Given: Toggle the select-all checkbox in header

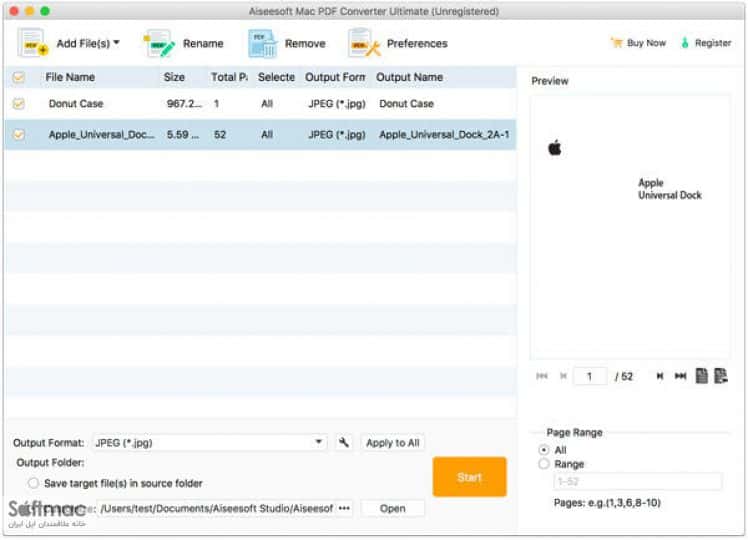Looking at the screenshot, I should pos(19,77).
